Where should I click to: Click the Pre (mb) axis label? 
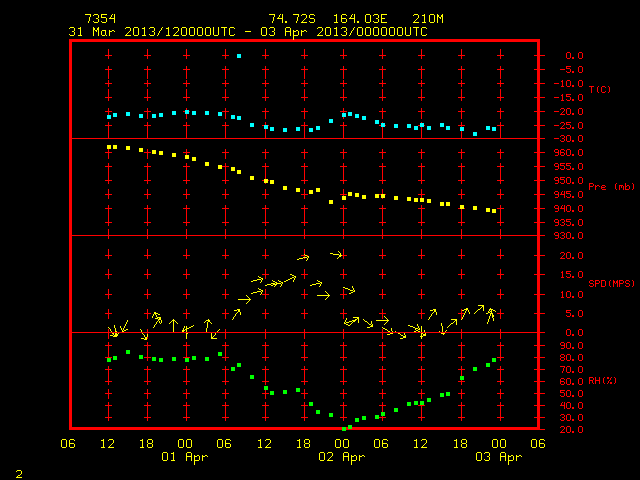pyautogui.click(x=611, y=187)
